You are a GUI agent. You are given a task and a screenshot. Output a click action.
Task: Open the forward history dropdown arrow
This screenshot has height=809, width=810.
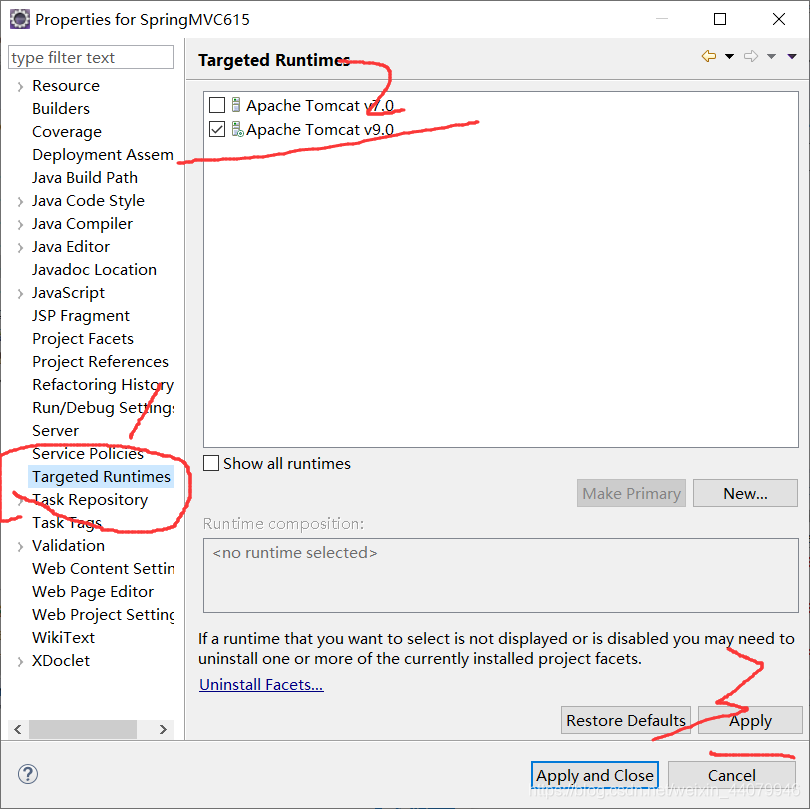pos(771,56)
